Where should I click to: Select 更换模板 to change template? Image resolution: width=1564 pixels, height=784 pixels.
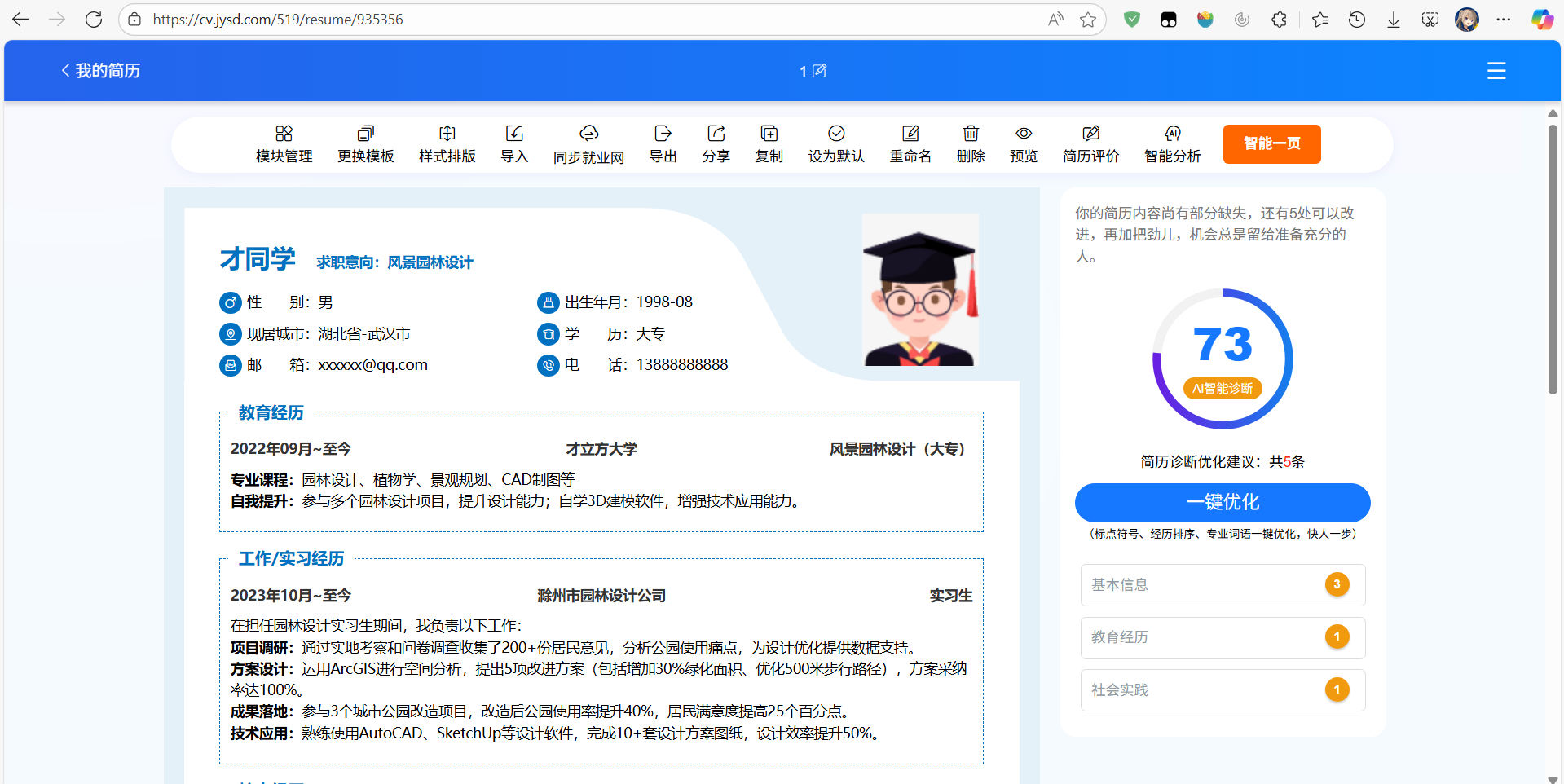[365, 143]
